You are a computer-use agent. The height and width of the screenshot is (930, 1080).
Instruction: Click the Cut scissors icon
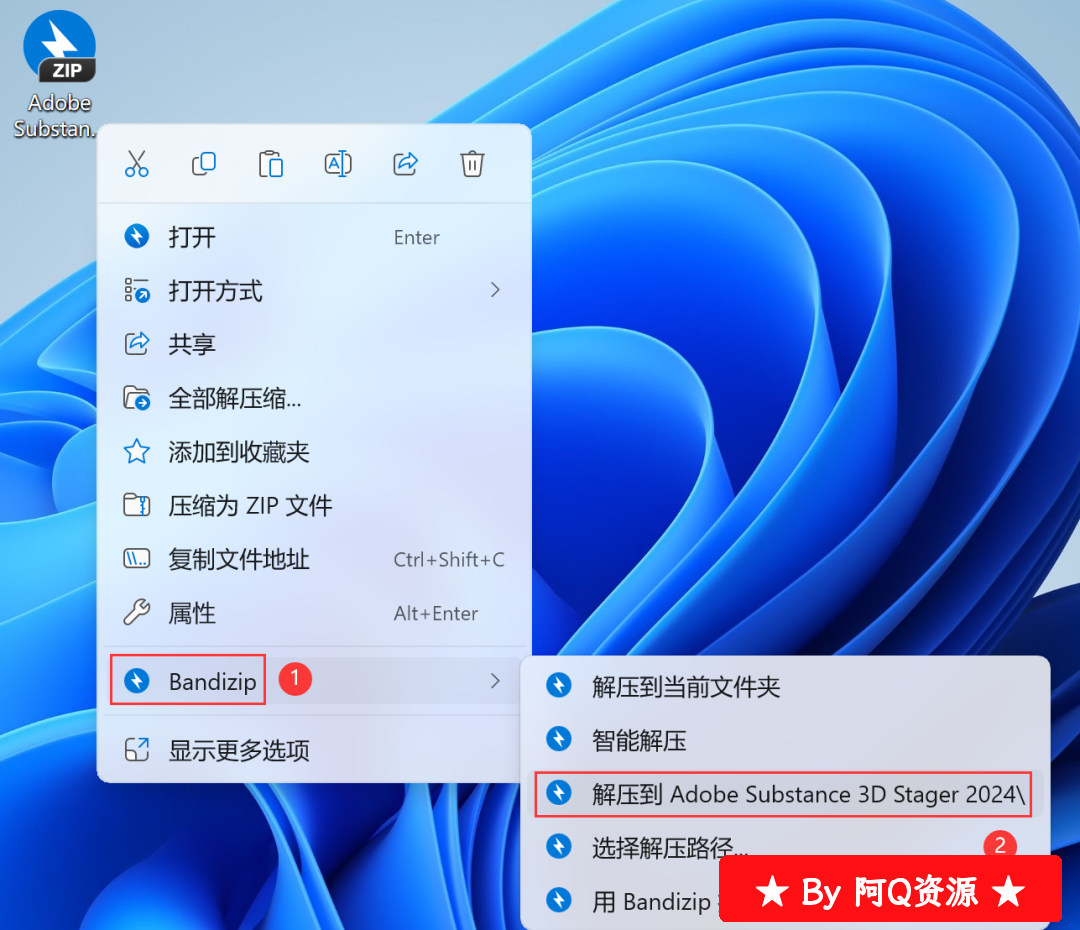click(x=136, y=164)
